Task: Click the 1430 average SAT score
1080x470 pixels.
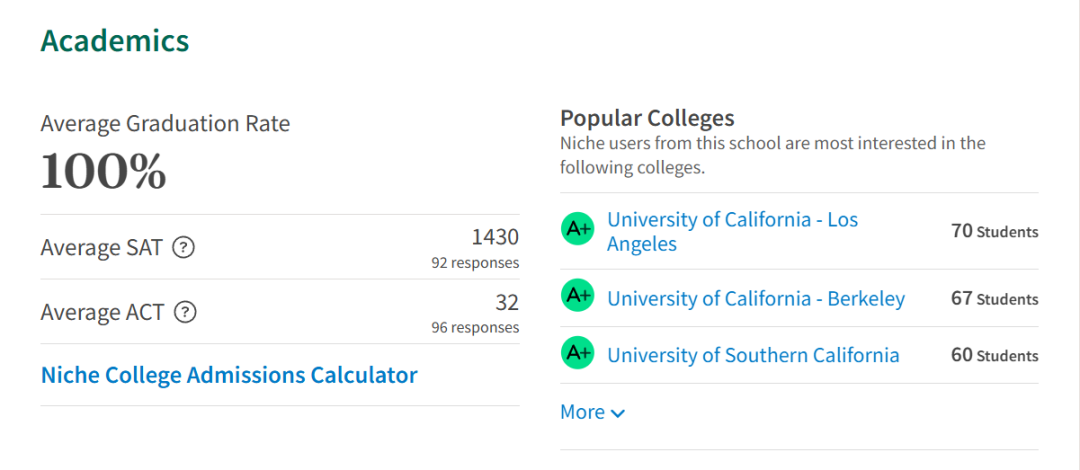Action: 495,238
